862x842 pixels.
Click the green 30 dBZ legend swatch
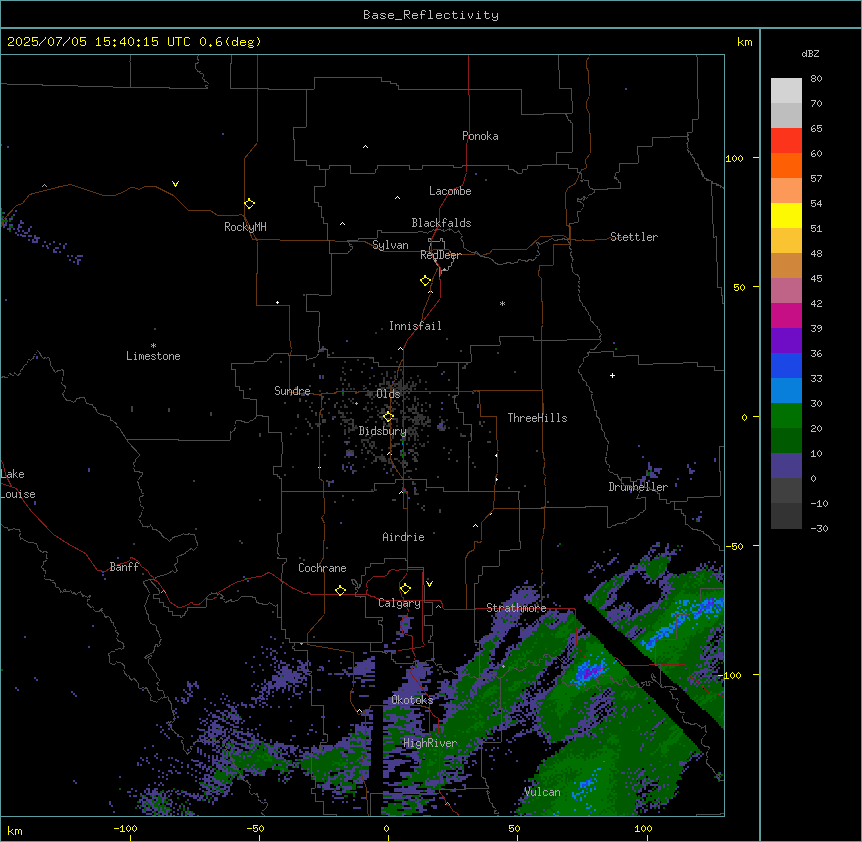point(786,416)
